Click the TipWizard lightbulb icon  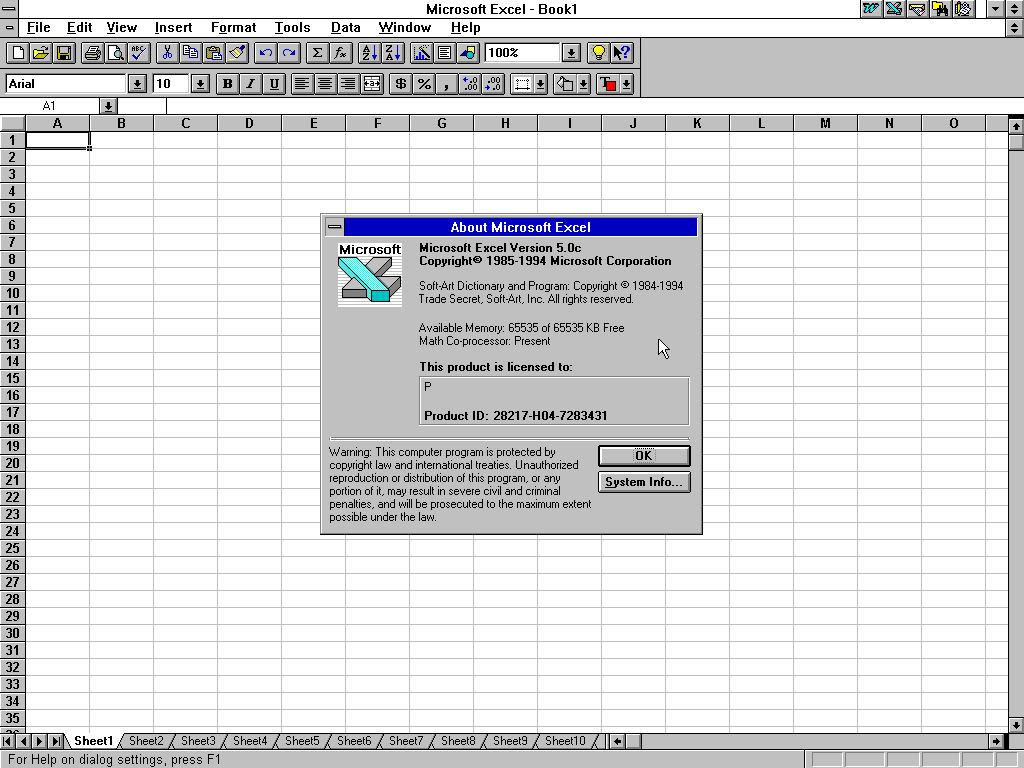tap(597, 53)
